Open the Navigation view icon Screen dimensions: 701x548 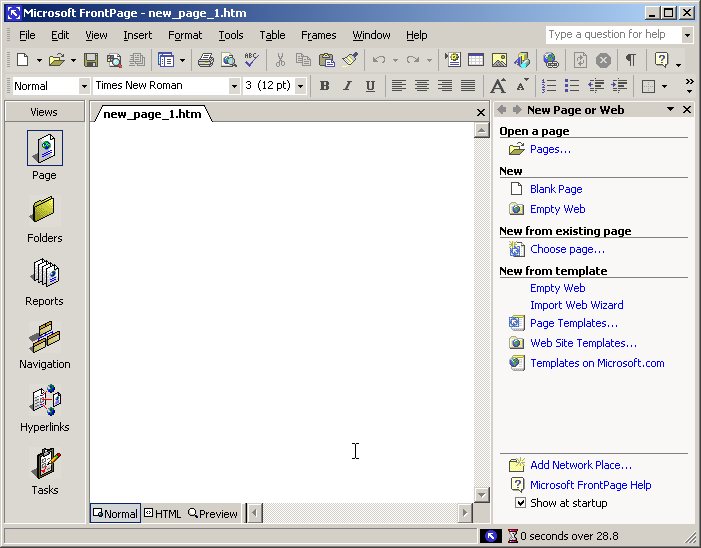[x=44, y=346]
